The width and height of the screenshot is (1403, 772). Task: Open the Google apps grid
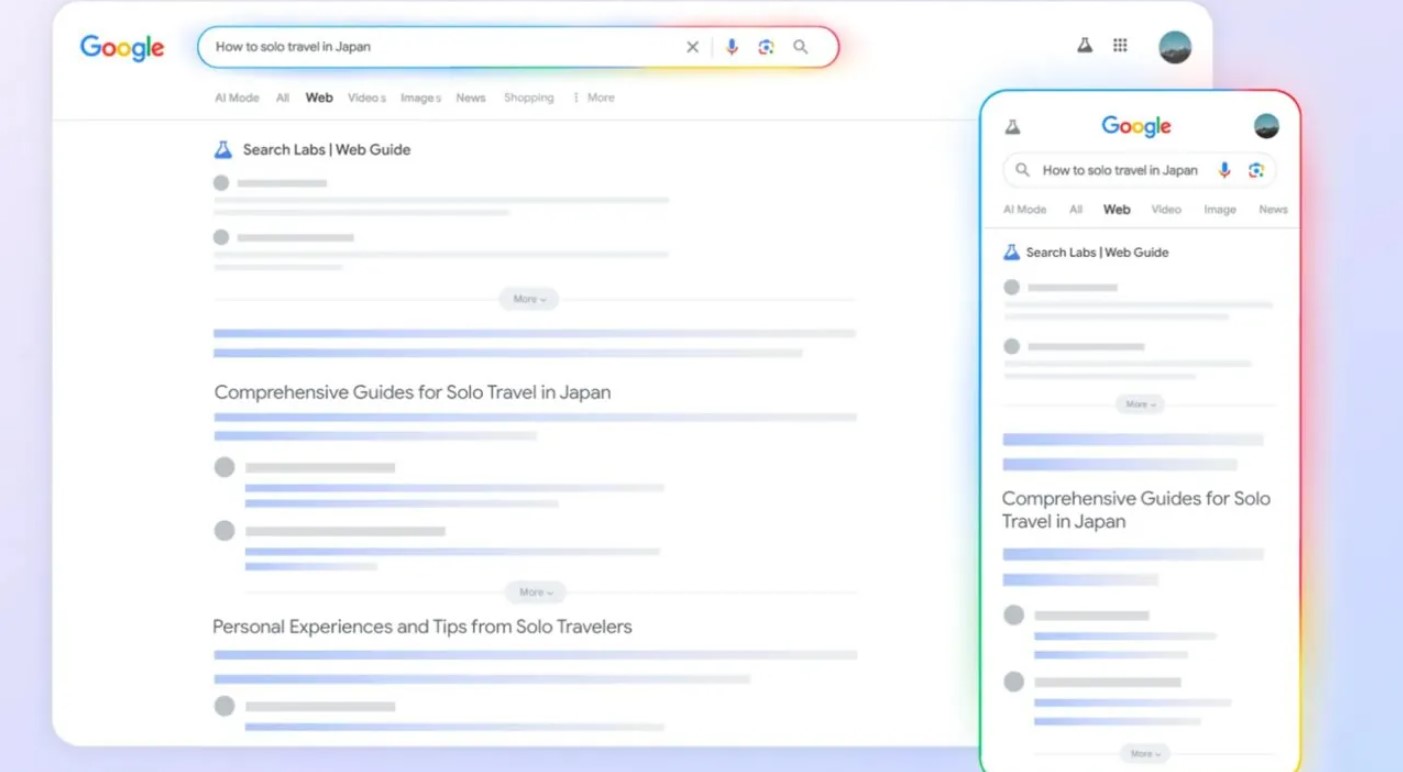1120,45
